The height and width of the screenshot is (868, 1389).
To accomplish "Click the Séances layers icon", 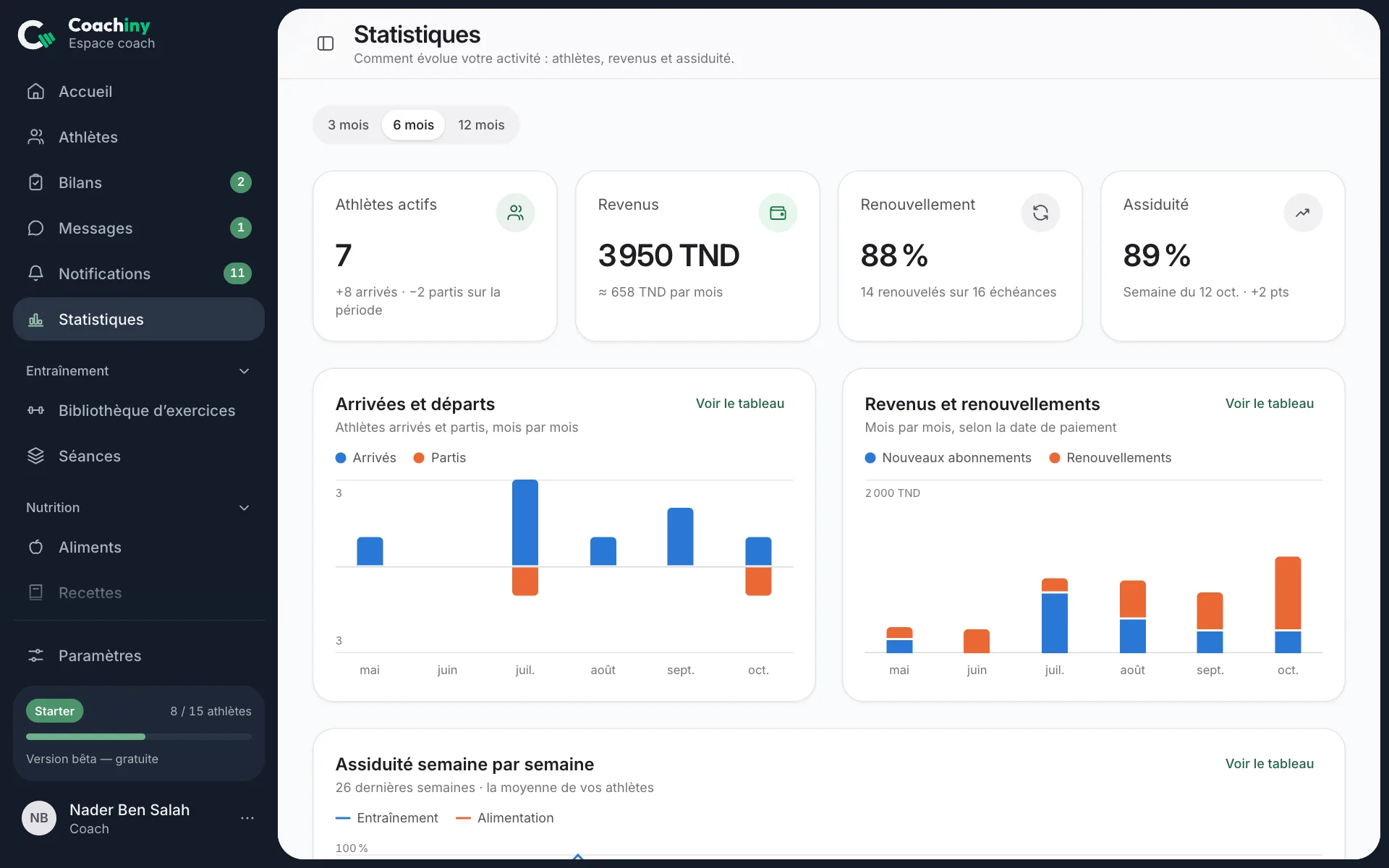I will [x=35, y=456].
